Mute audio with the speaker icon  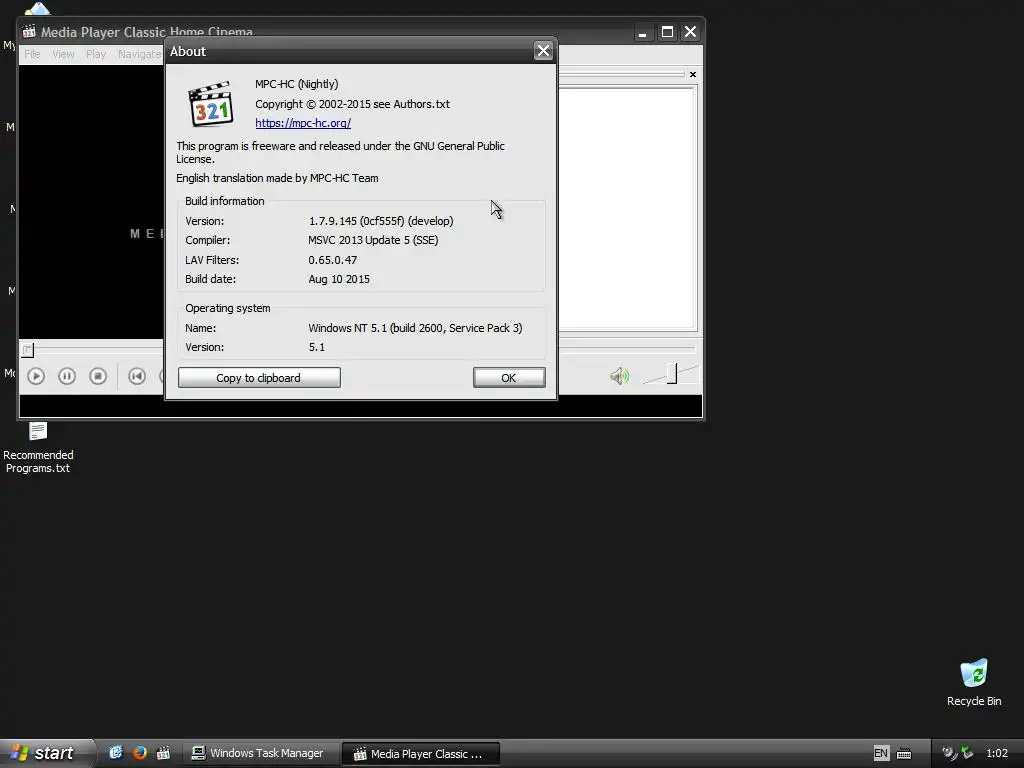(x=619, y=376)
